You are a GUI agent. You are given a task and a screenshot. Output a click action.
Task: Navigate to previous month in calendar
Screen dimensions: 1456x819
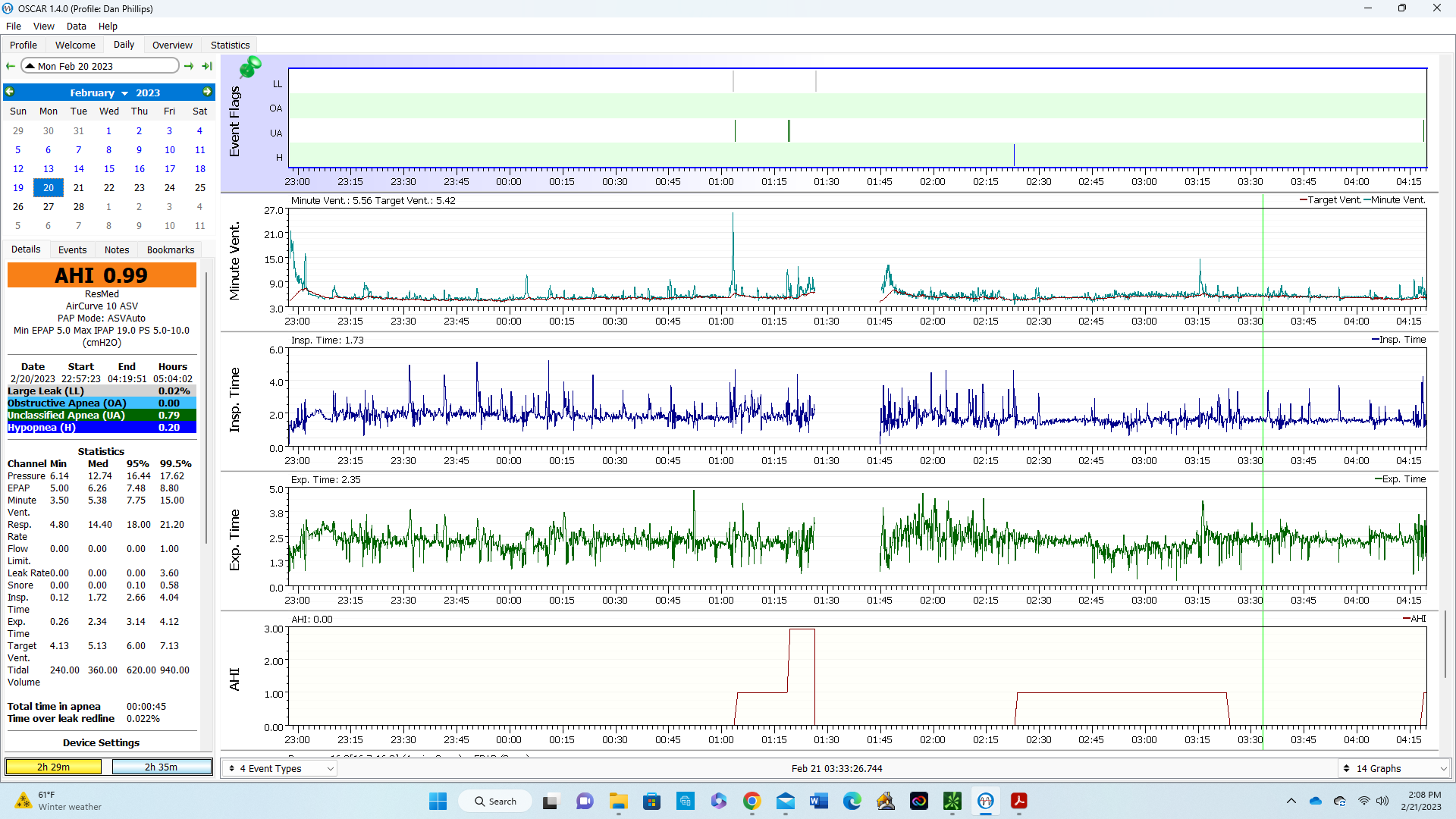pyautogui.click(x=9, y=92)
